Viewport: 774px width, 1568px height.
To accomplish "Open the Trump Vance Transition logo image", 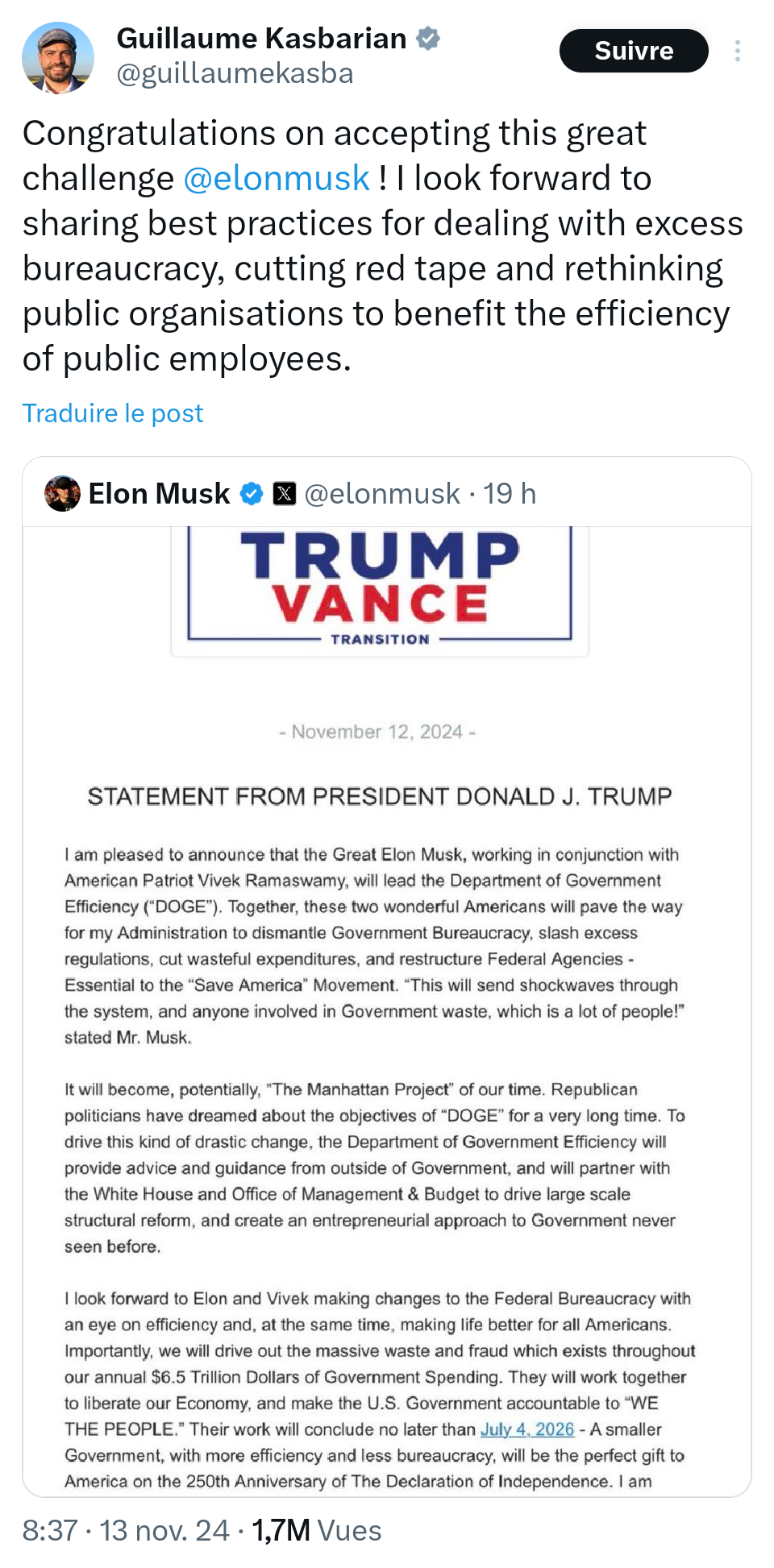I will 380,588.
